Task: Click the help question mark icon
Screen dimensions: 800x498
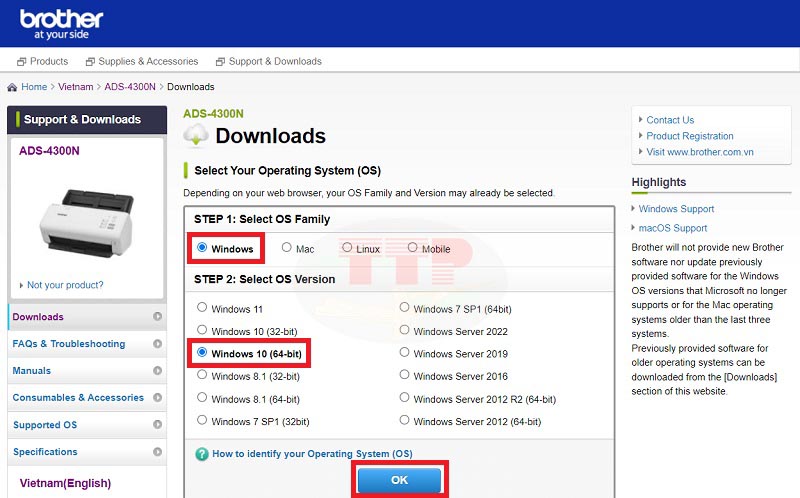Action: [x=202, y=453]
